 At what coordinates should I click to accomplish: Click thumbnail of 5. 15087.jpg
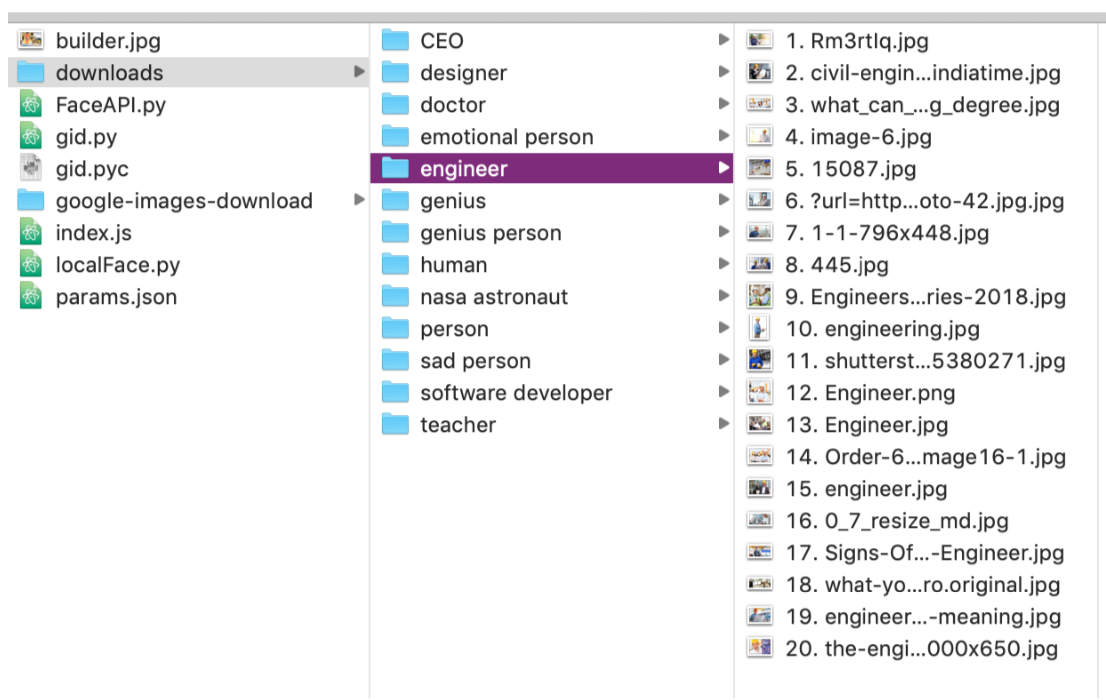(760, 168)
